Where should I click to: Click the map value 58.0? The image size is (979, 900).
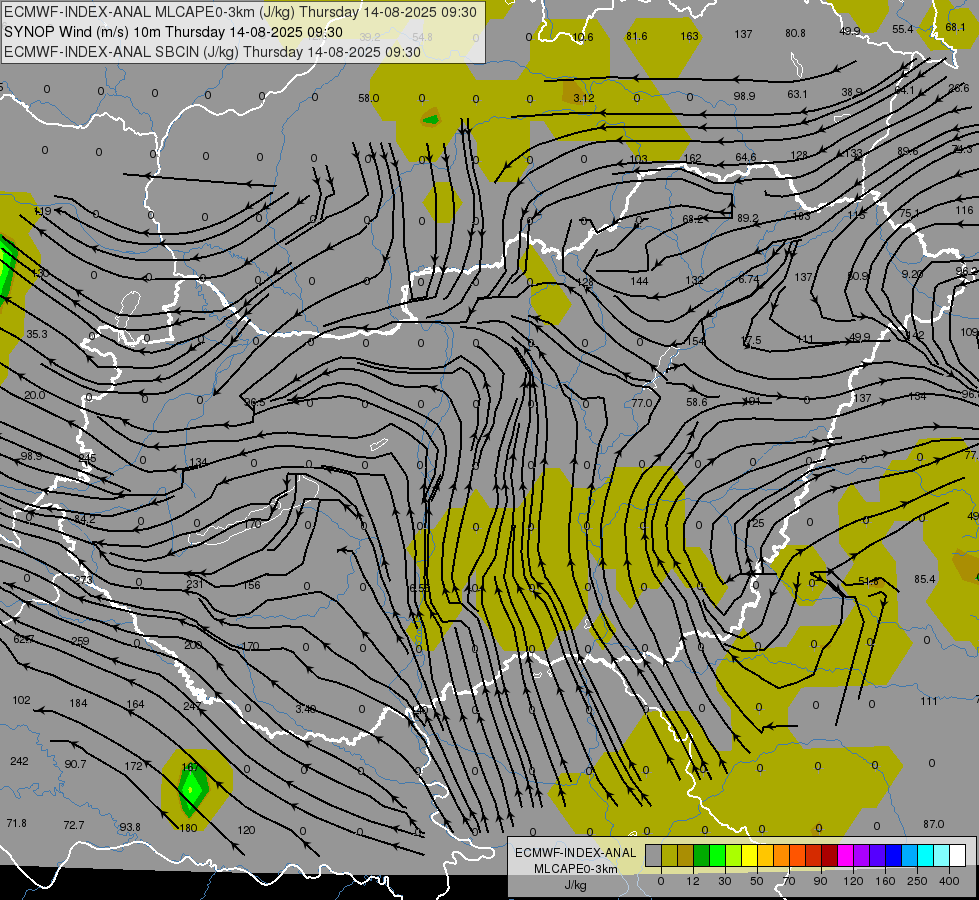pyautogui.click(x=368, y=98)
